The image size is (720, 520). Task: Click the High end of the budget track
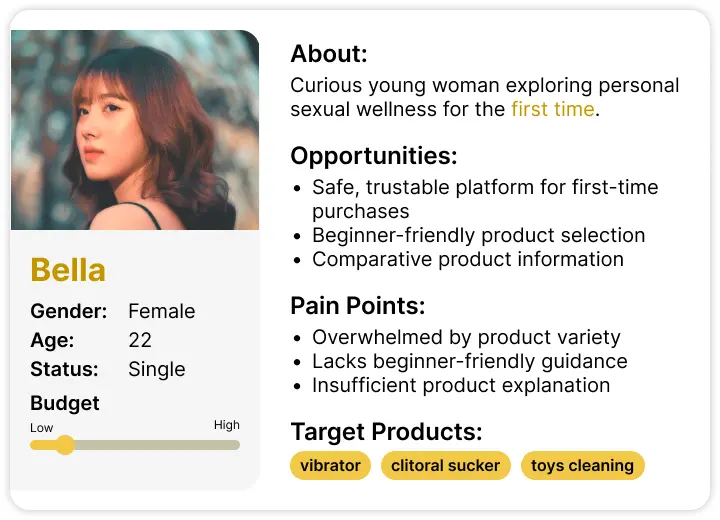[234, 445]
